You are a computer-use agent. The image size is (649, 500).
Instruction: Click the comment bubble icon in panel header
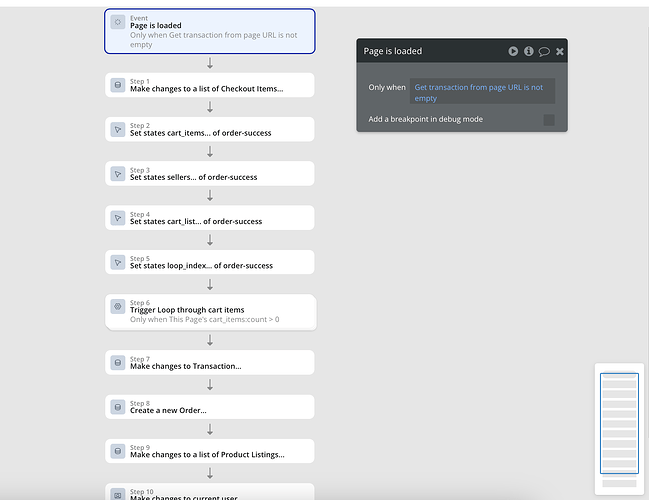[544, 51]
